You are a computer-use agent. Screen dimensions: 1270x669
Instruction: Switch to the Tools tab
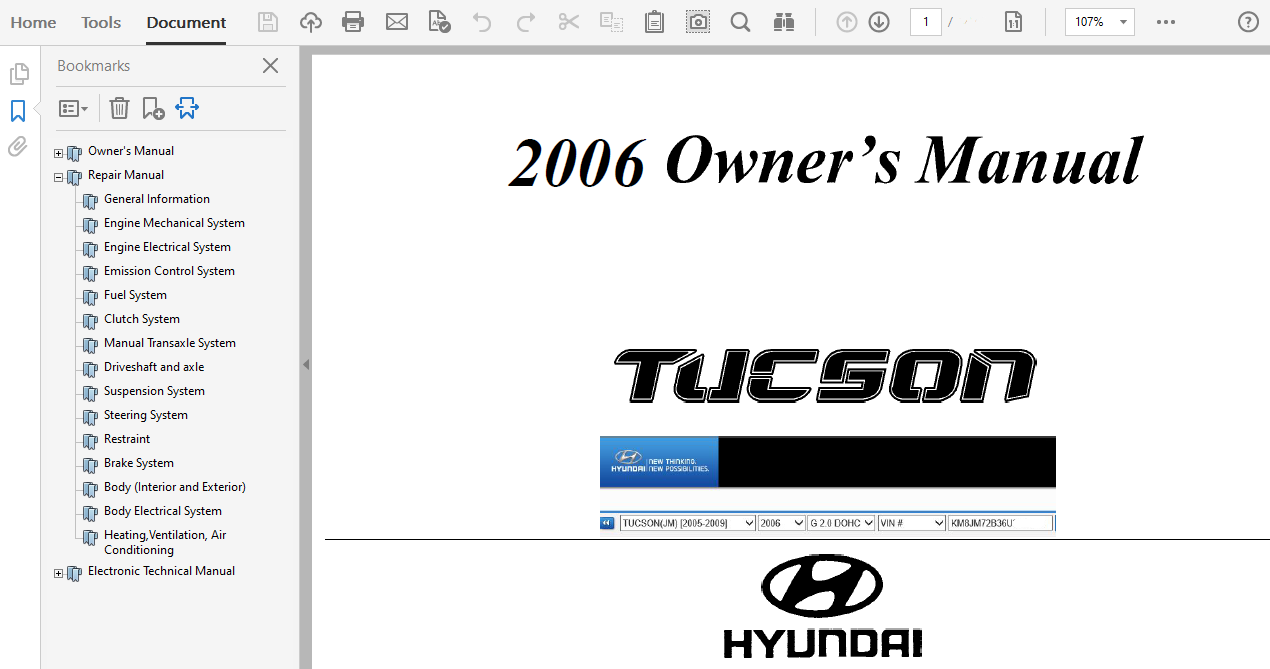tap(101, 22)
